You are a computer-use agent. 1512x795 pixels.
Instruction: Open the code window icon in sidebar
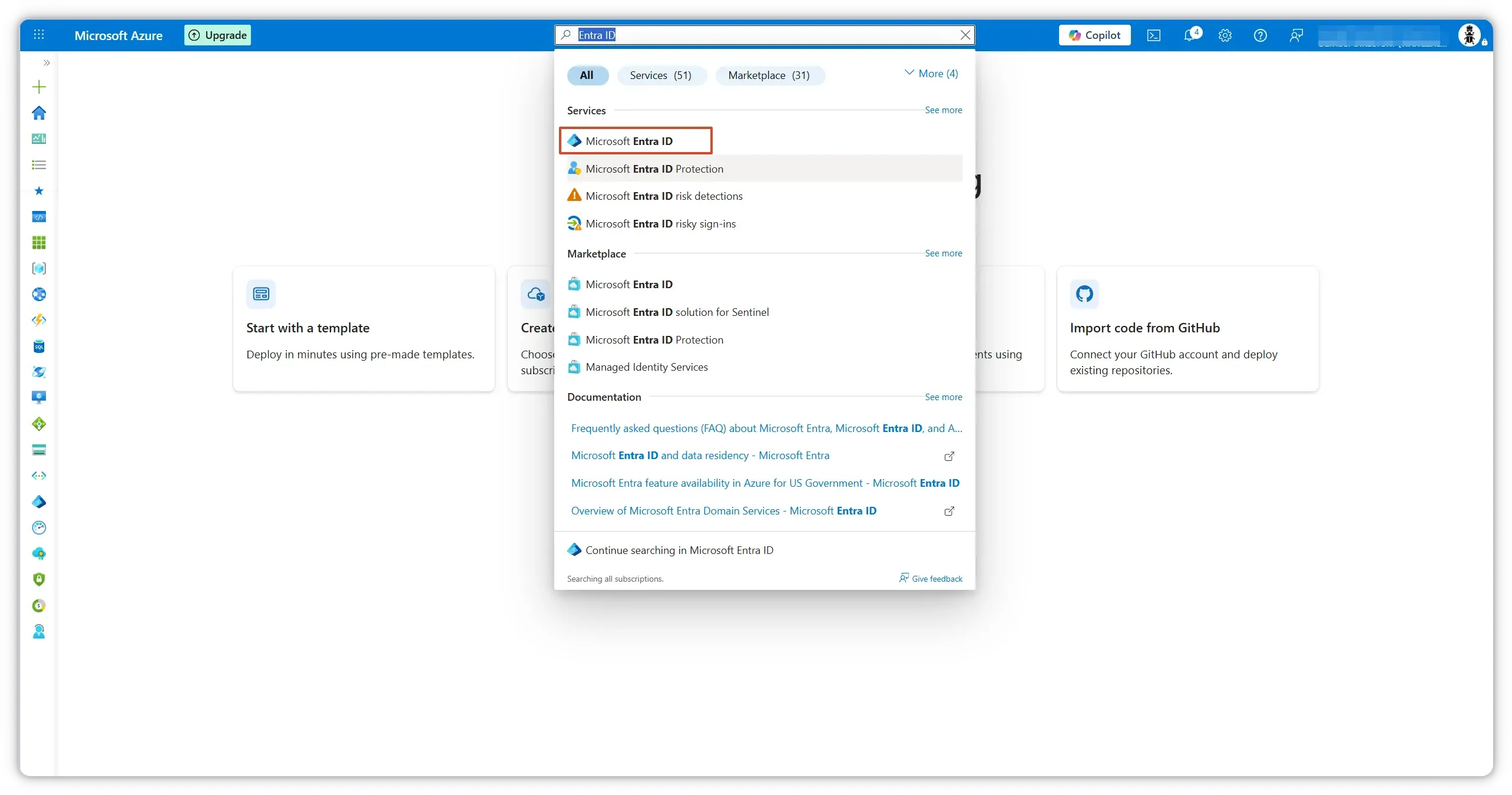tap(39, 217)
